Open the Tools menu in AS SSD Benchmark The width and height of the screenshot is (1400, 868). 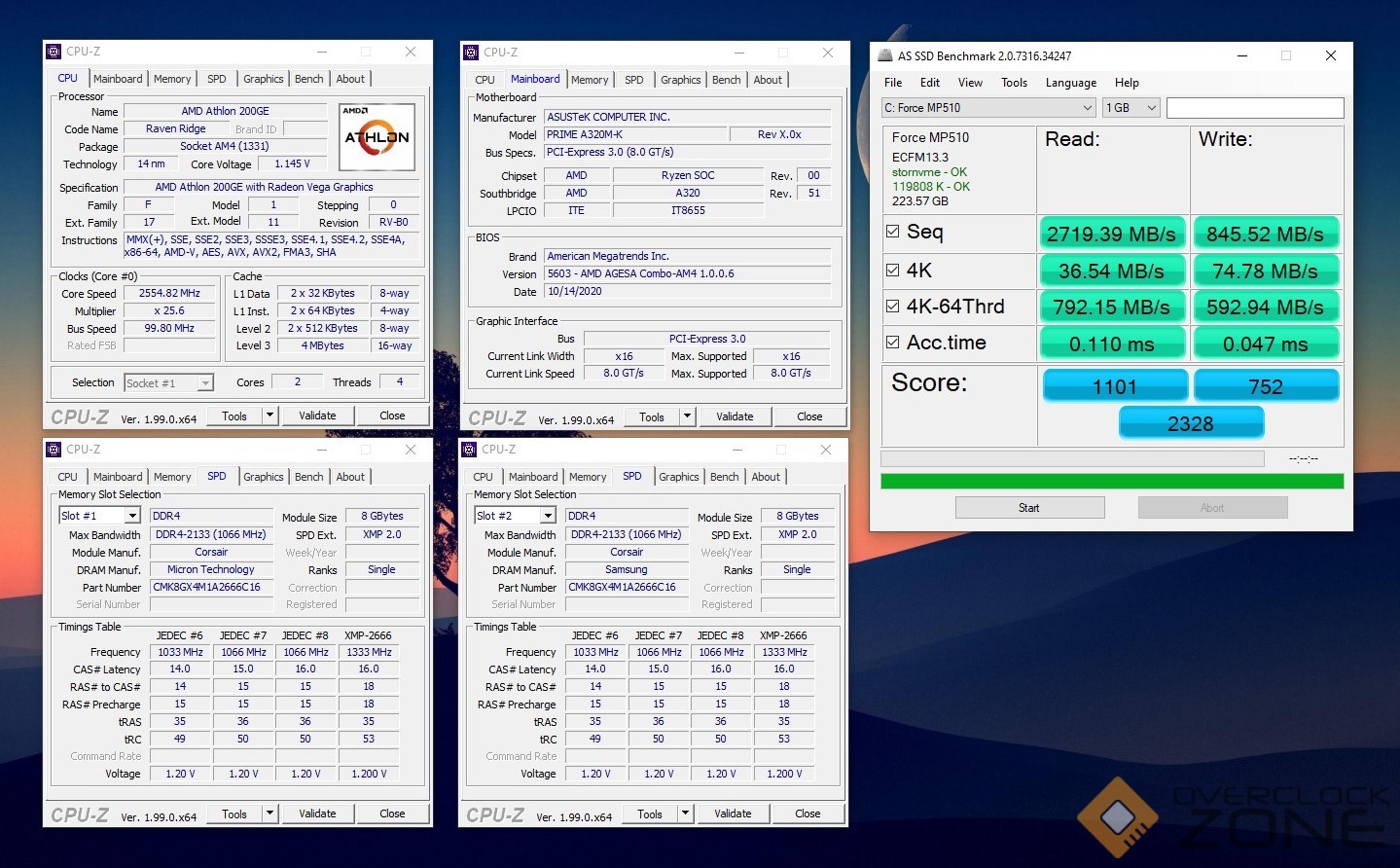[x=1014, y=83]
